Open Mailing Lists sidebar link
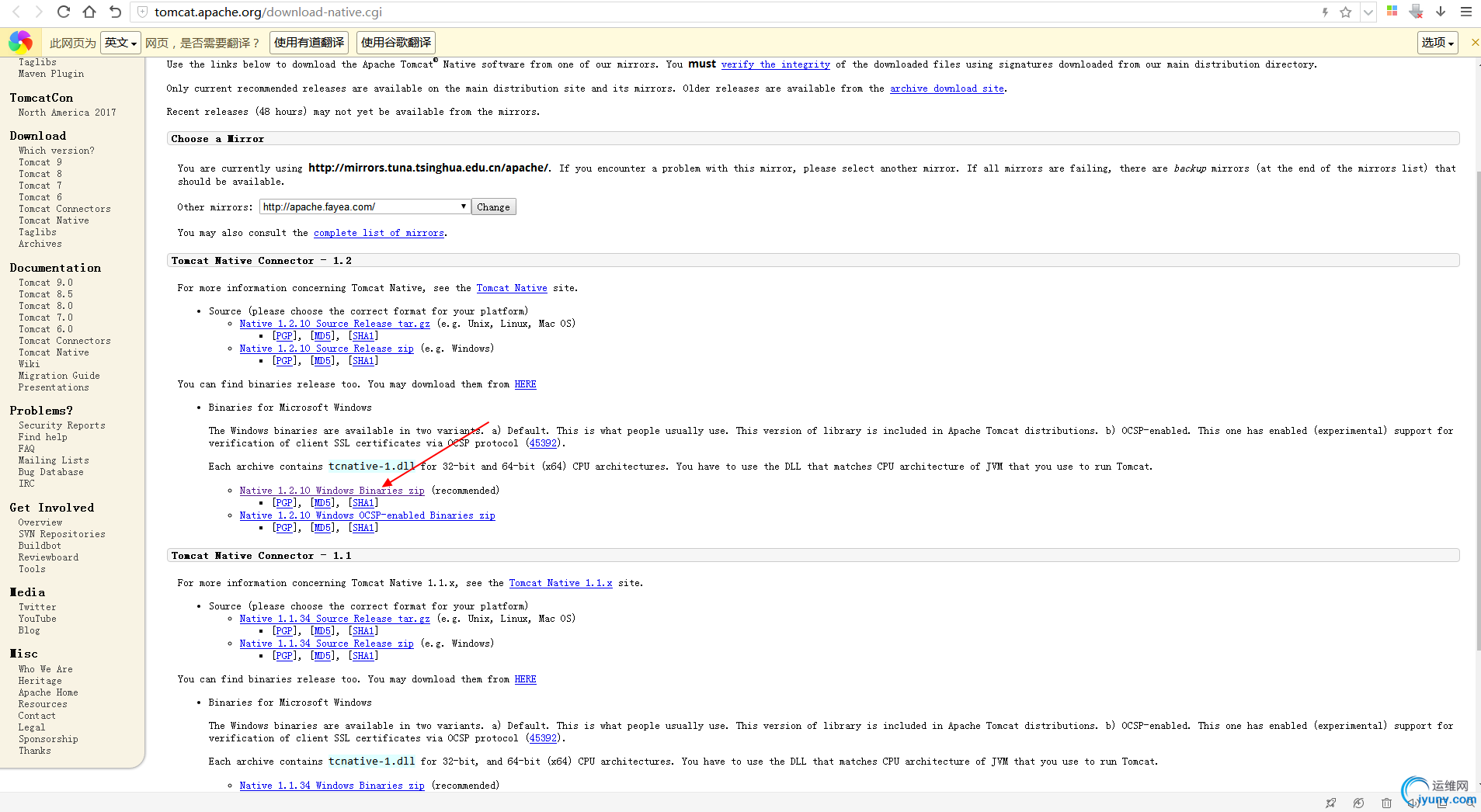 (54, 460)
